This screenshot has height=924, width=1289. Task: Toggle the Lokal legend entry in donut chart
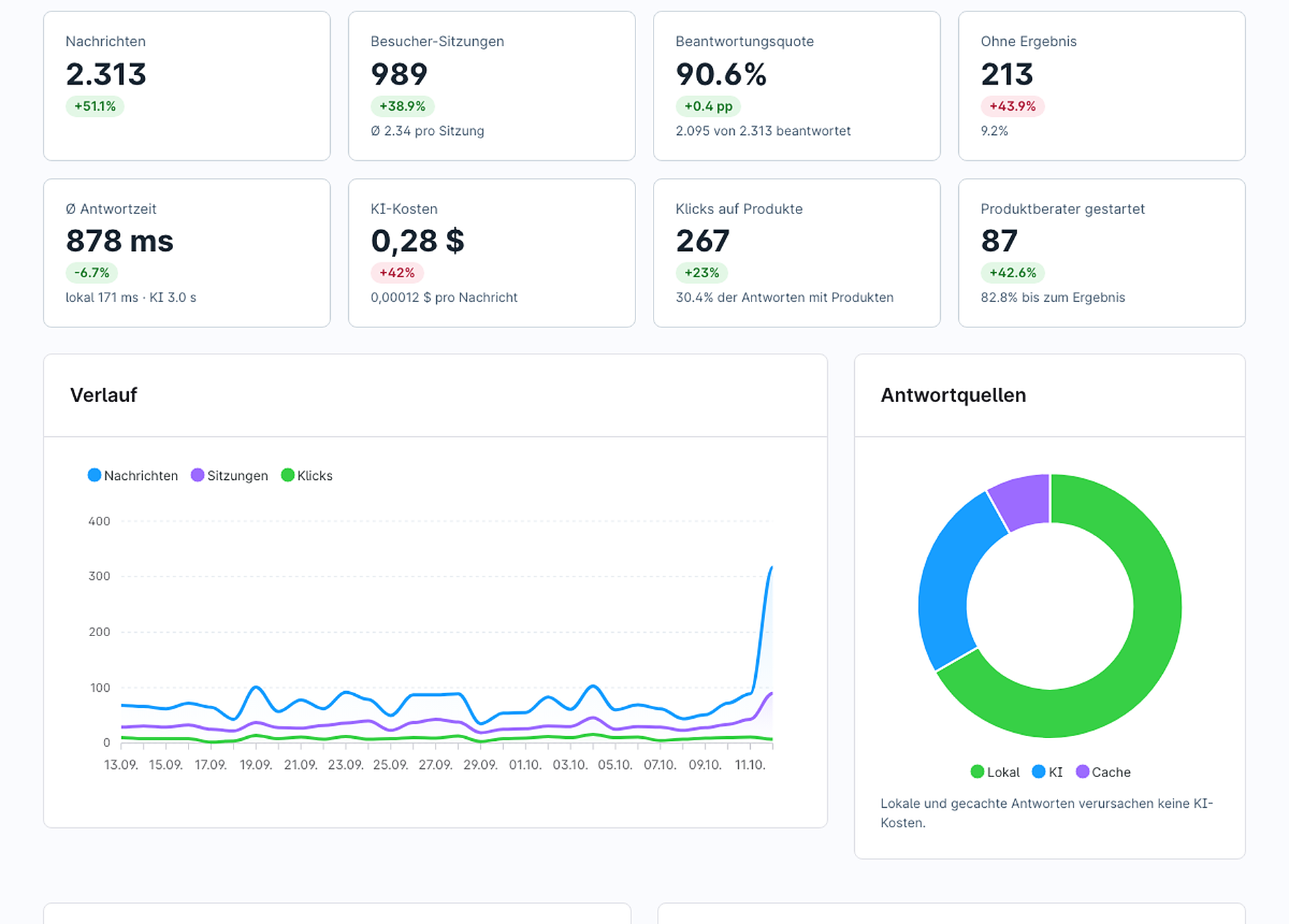coord(995,772)
